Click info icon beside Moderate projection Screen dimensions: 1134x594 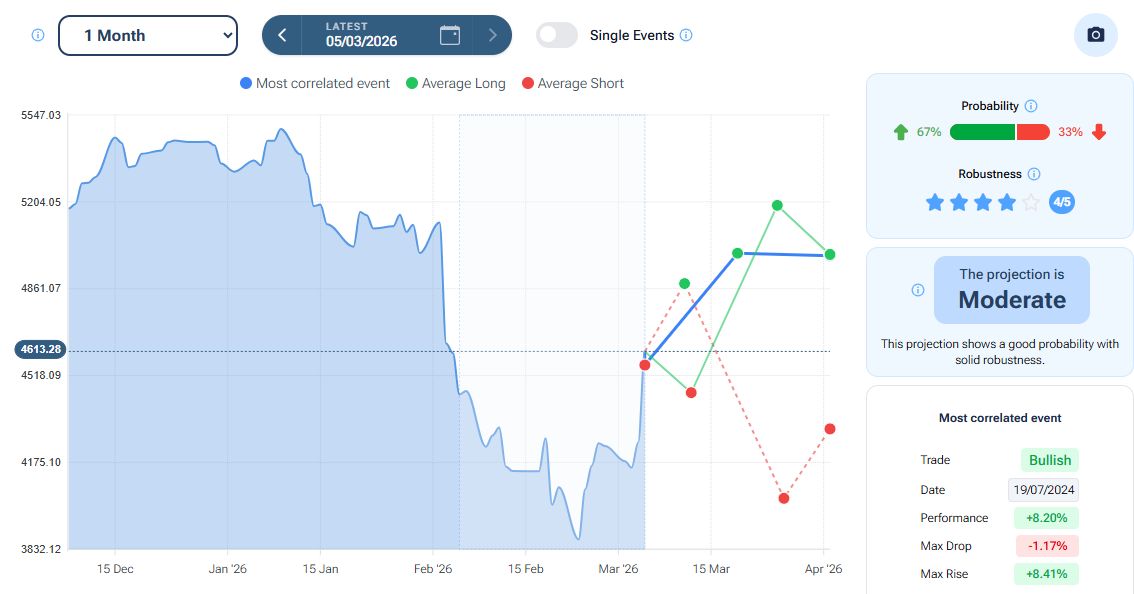[x=918, y=290]
